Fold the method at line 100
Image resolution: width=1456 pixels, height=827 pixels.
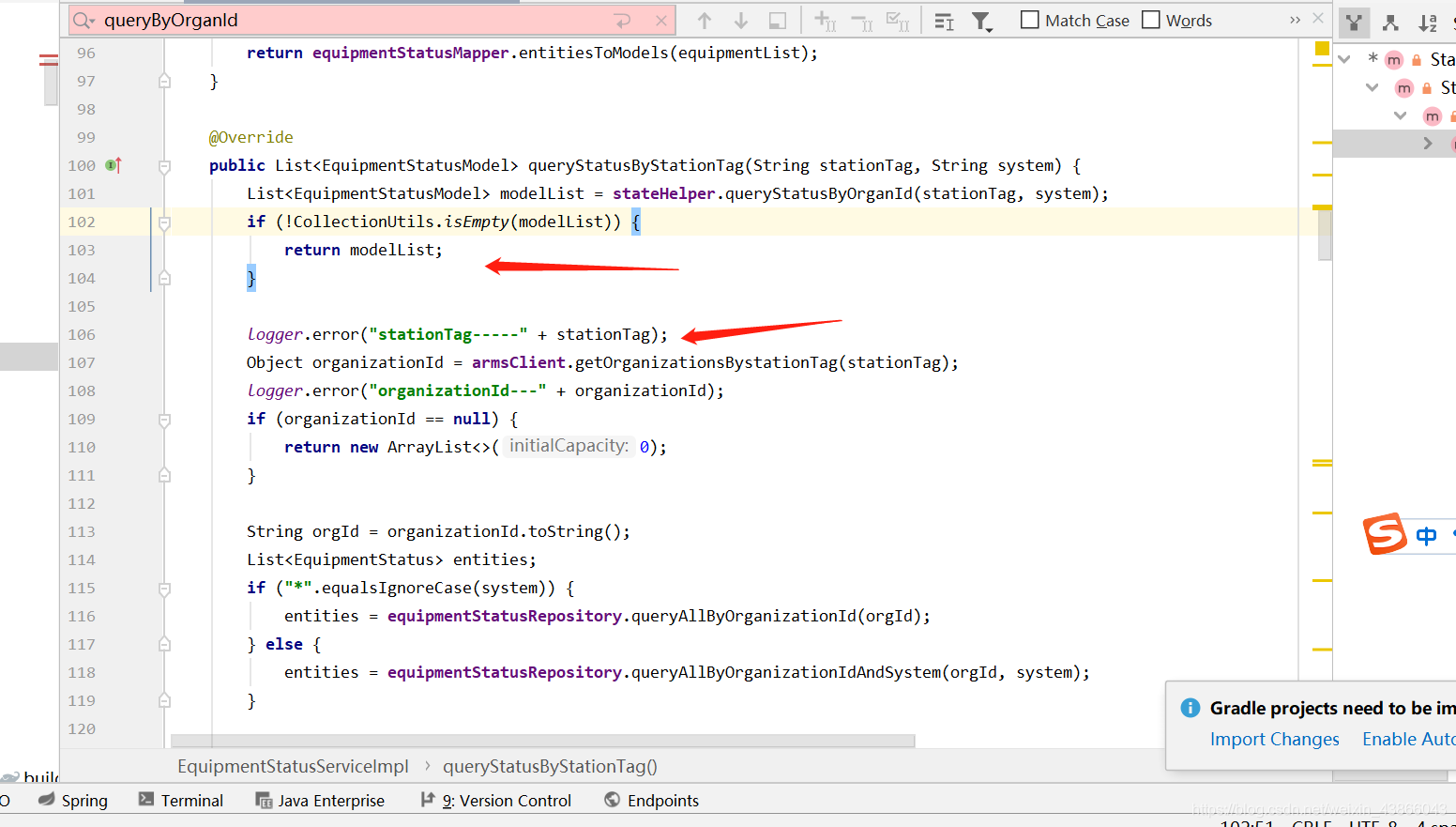(164, 166)
